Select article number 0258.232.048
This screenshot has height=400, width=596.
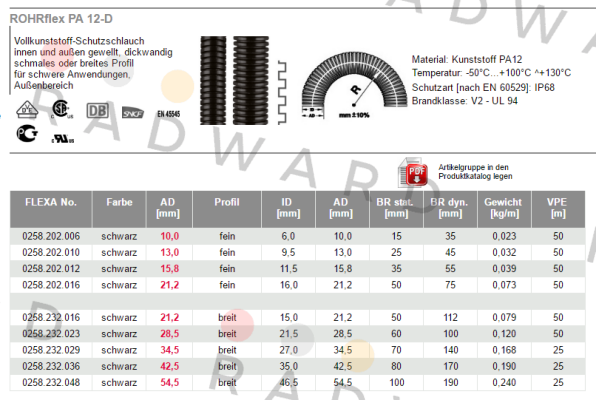(51, 383)
